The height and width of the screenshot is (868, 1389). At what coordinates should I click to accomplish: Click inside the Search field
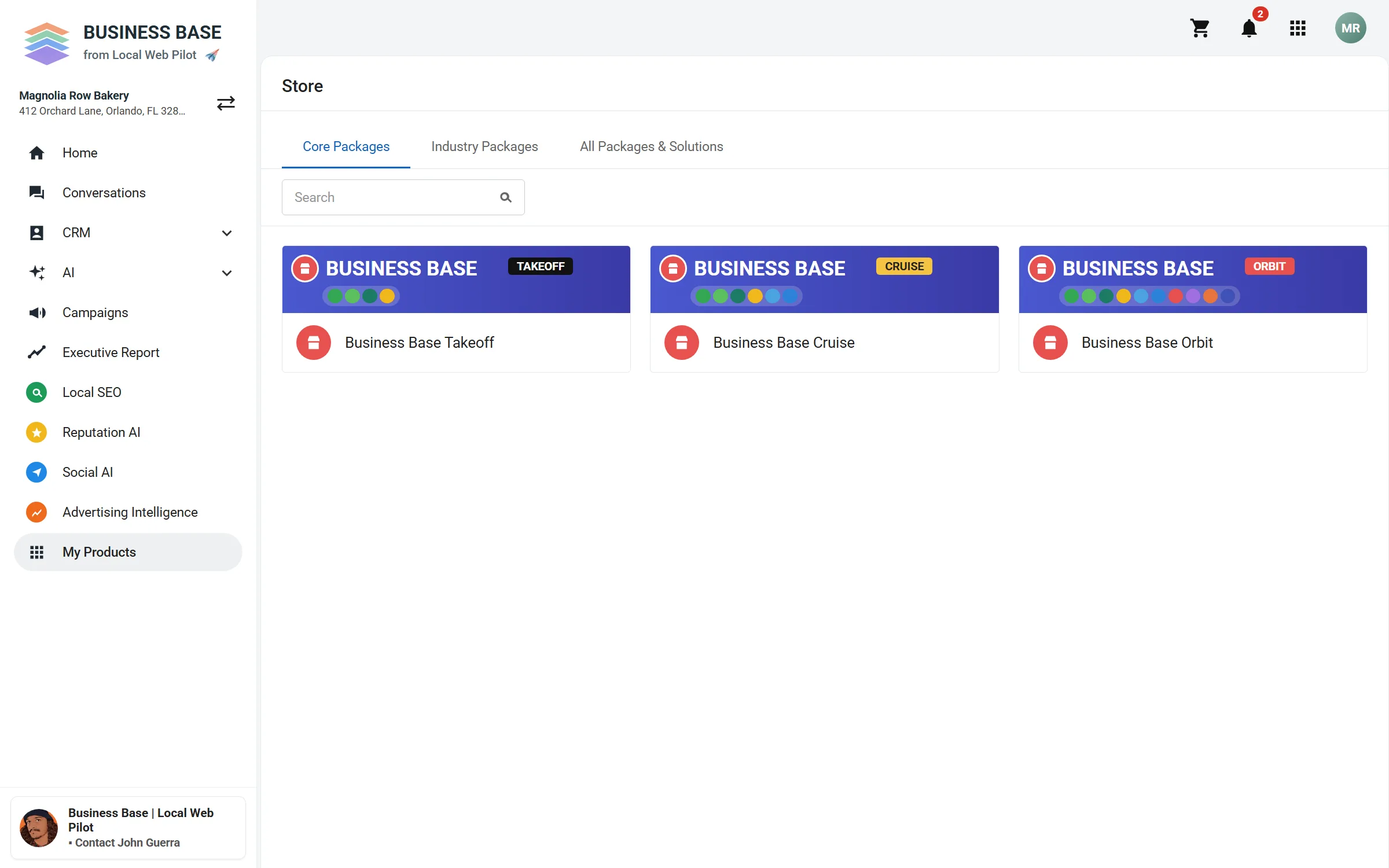(x=403, y=197)
